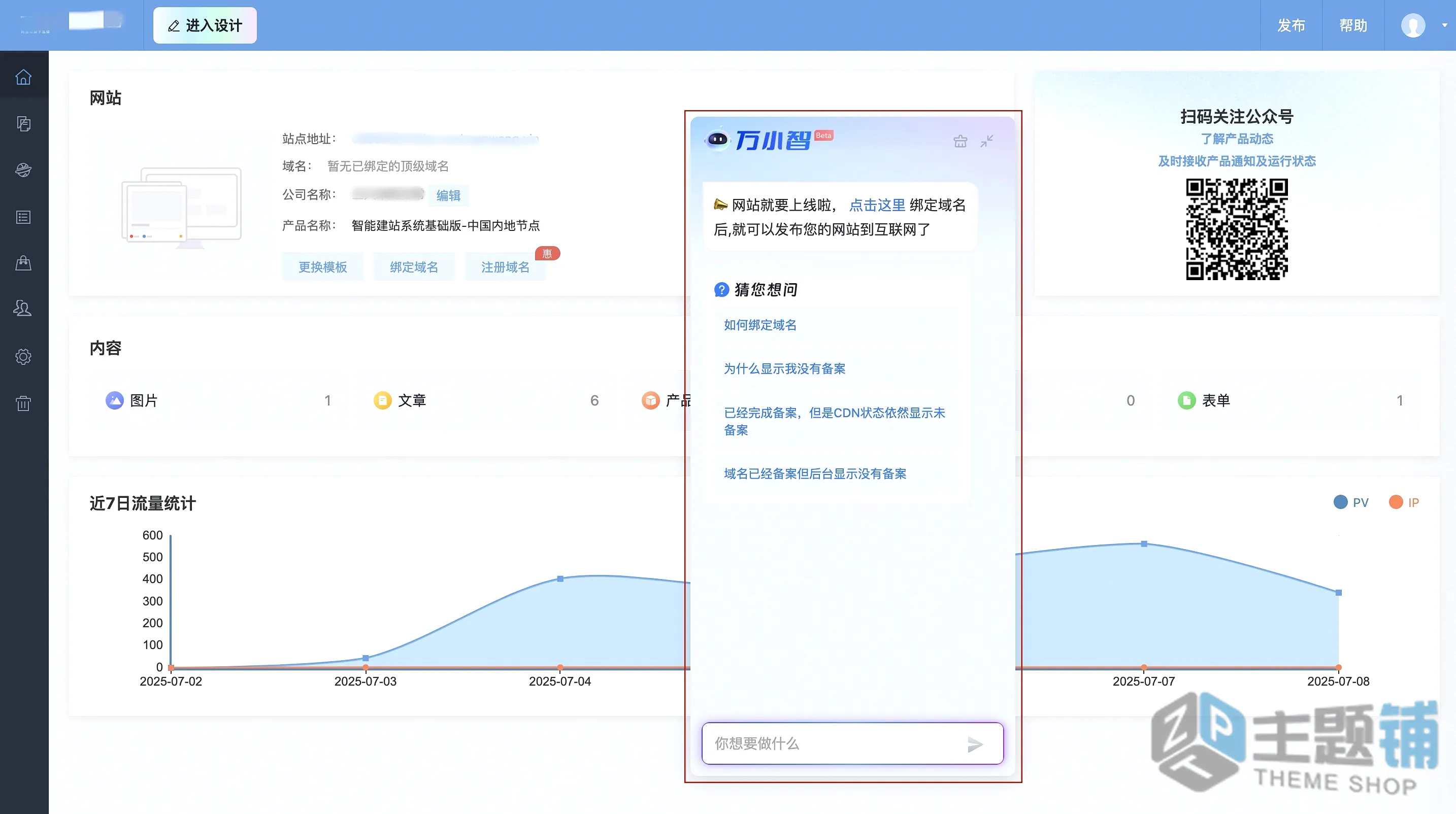This screenshot has height=814, width=1456.
Task: Click the 文章 content icon
Action: (383, 400)
